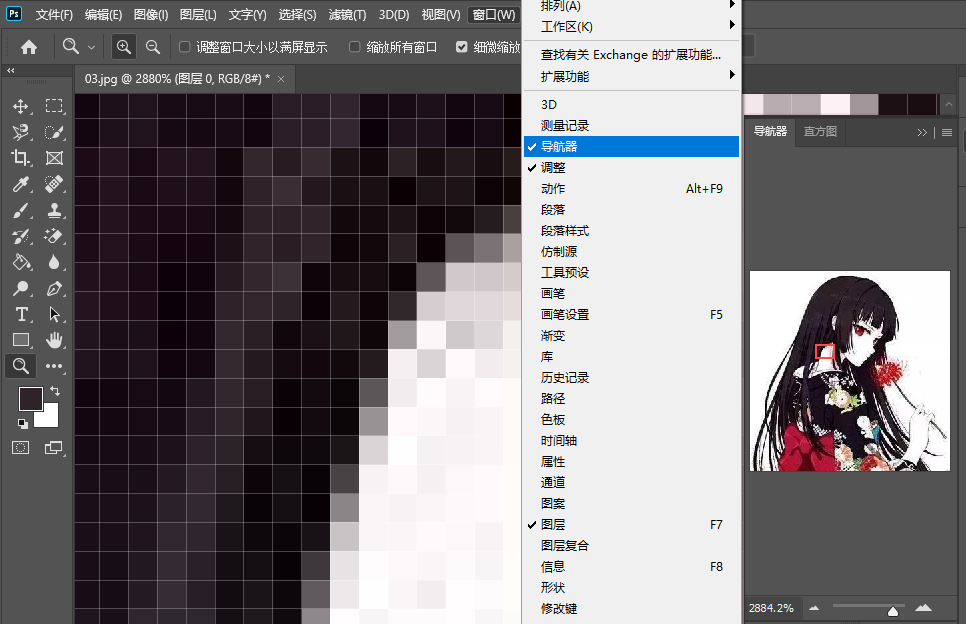The image size is (966, 624).
Task: Select the Eyedropper tool
Action: tap(20, 184)
